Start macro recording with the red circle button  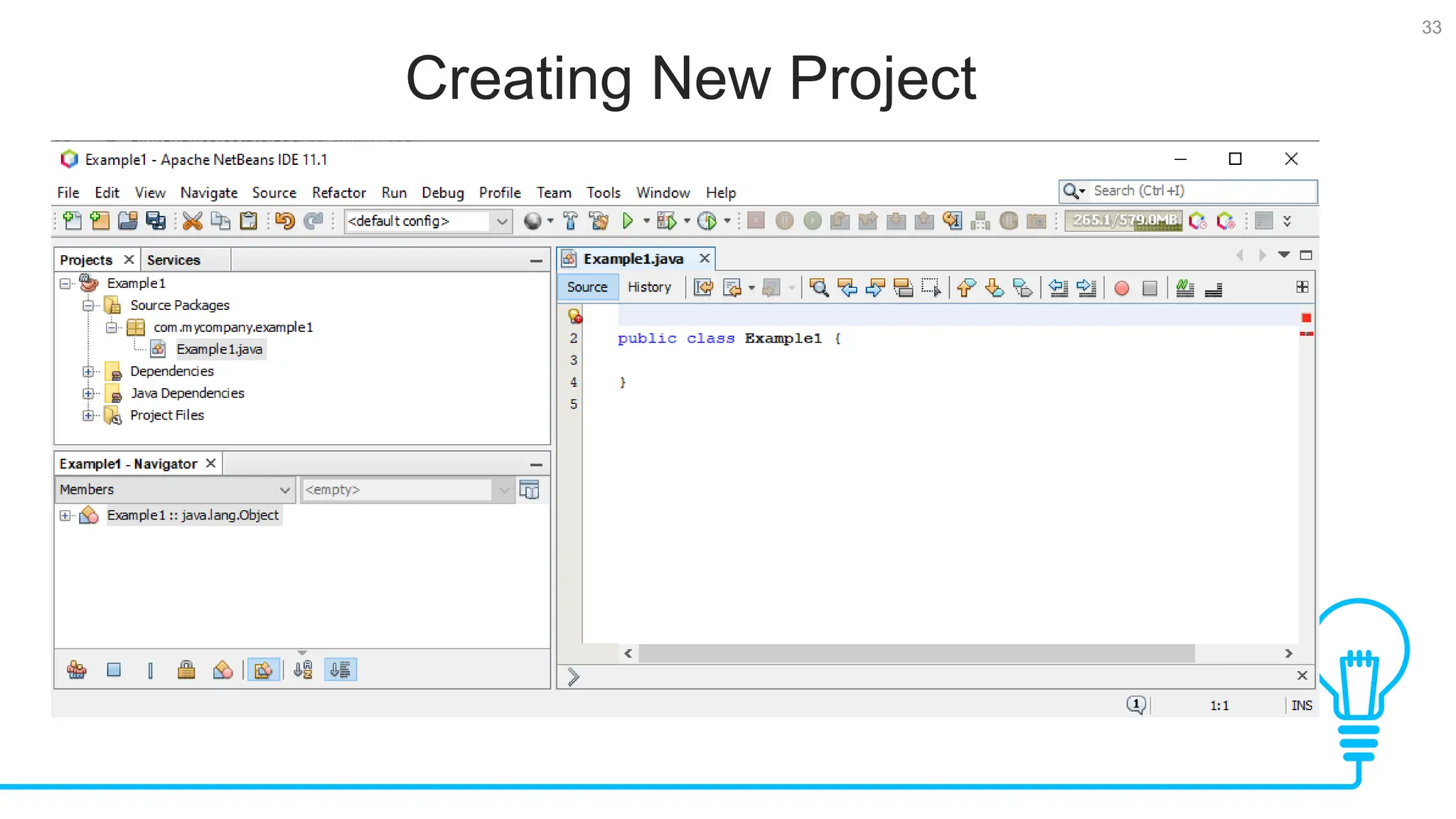[x=1121, y=288]
